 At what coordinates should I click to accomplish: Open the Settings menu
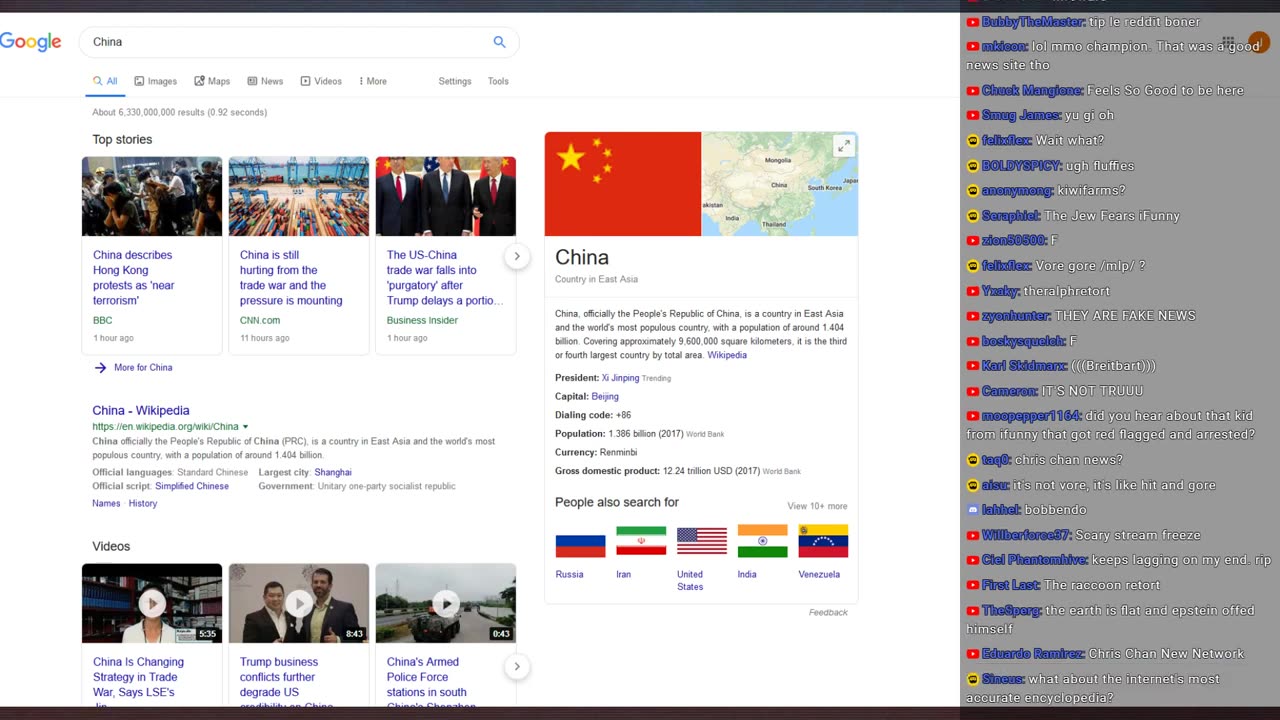pos(455,81)
